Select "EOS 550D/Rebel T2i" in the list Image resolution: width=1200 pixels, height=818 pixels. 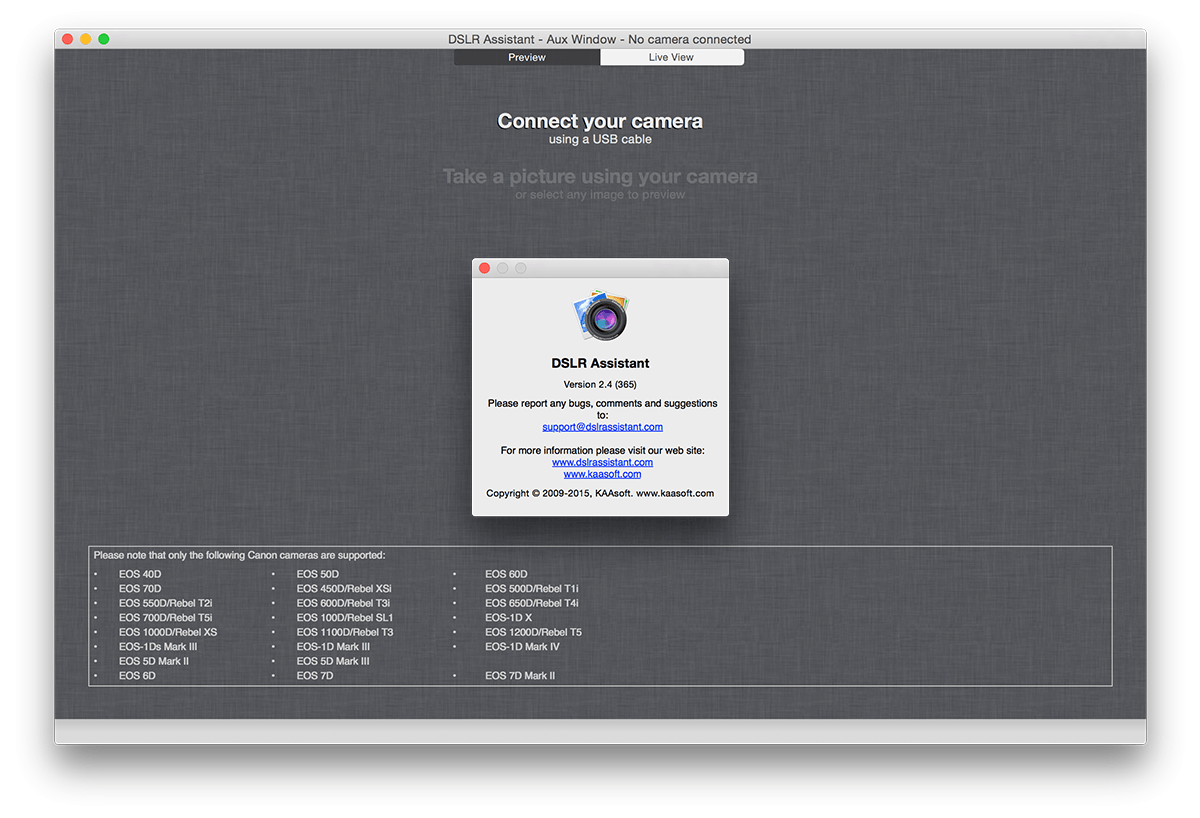coord(165,603)
